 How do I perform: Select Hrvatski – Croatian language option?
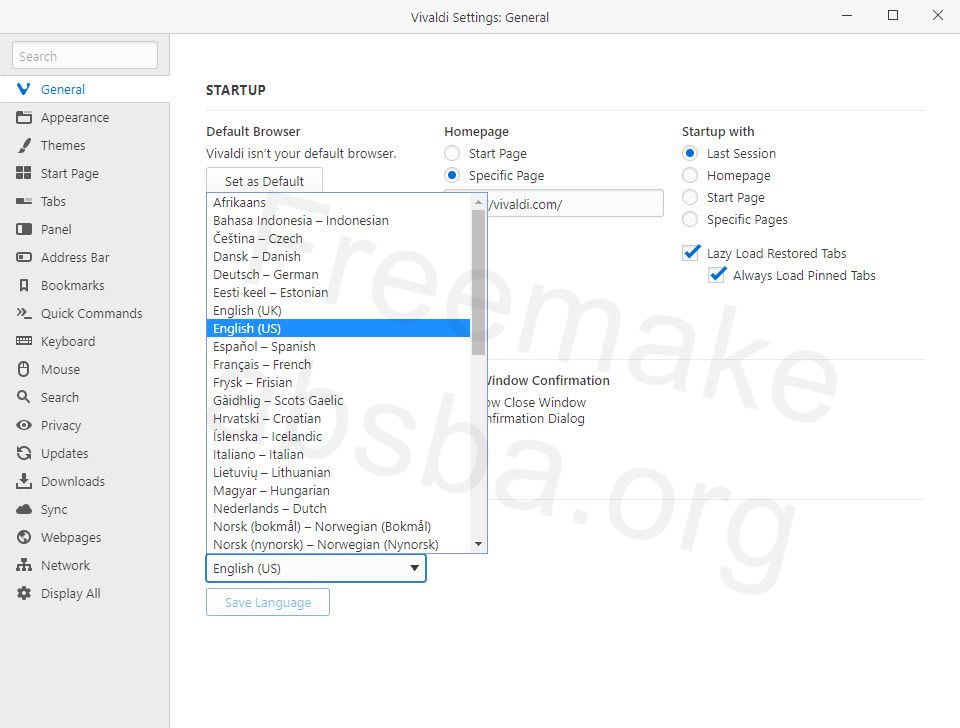coord(339,418)
